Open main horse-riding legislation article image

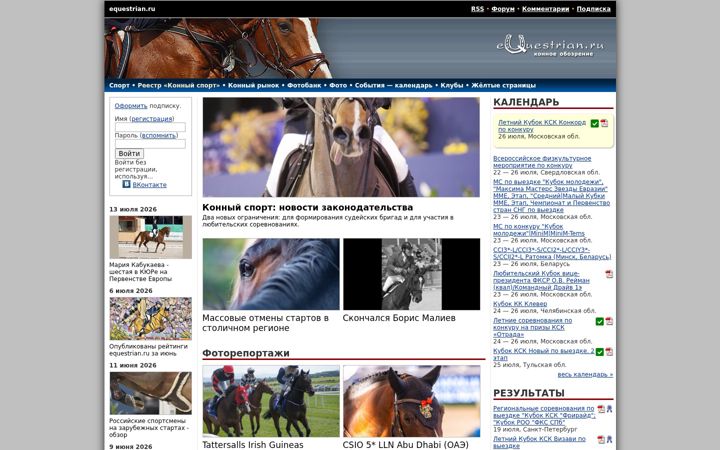click(341, 147)
